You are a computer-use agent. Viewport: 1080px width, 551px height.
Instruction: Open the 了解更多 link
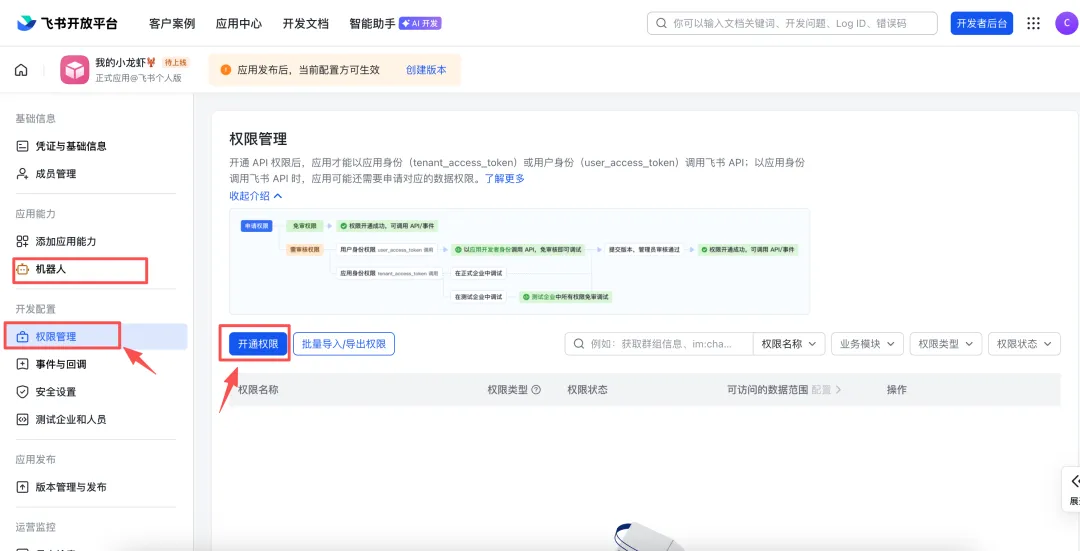coord(505,178)
